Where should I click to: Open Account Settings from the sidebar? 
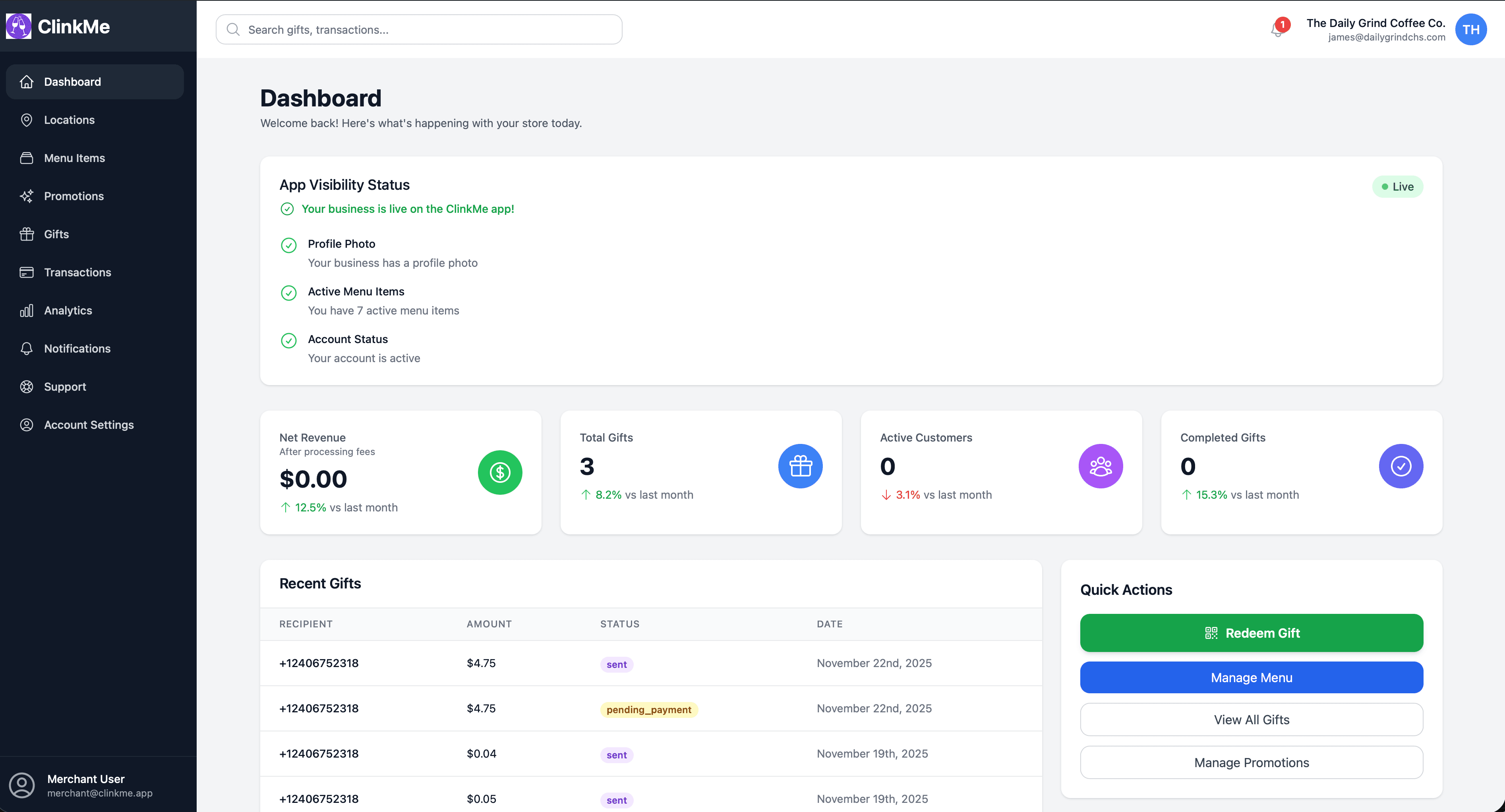[x=89, y=424]
